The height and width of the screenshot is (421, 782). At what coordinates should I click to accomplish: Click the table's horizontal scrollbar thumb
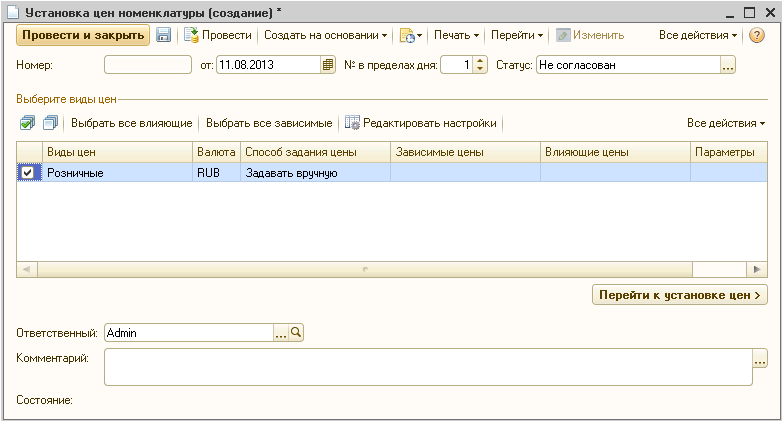[x=365, y=269]
